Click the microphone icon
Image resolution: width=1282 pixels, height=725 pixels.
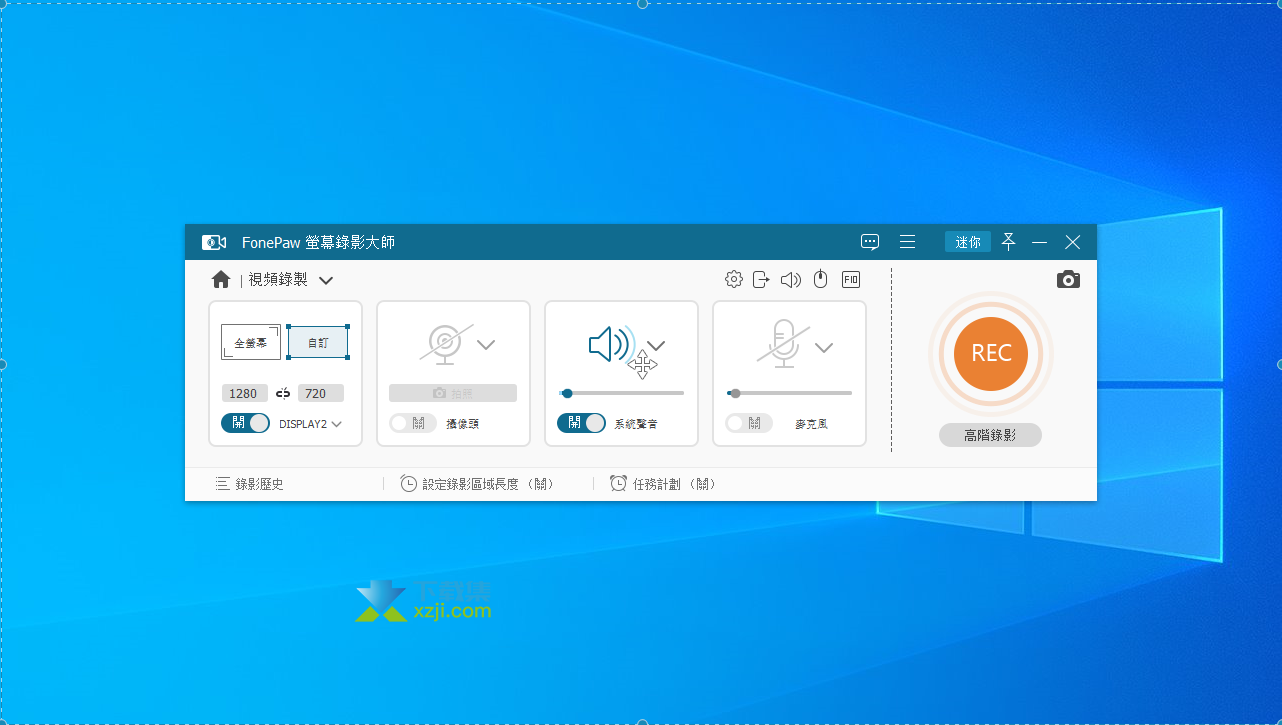783,343
